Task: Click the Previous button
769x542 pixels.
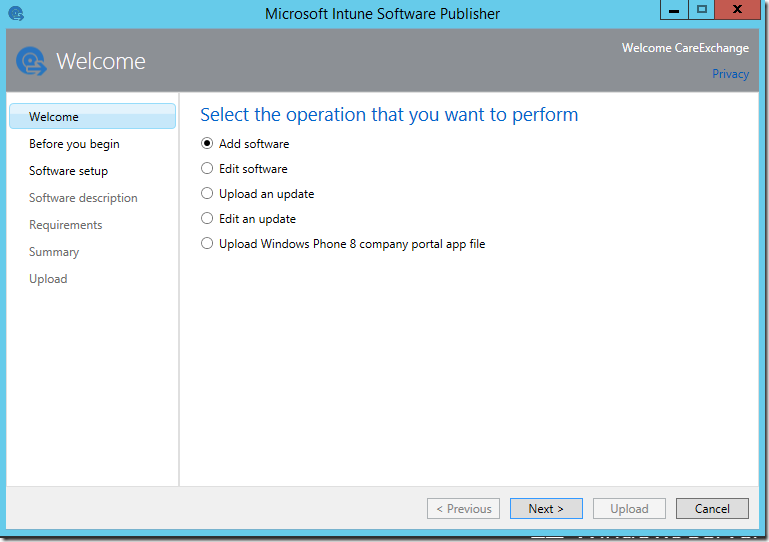Action: [x=463, y=509]
